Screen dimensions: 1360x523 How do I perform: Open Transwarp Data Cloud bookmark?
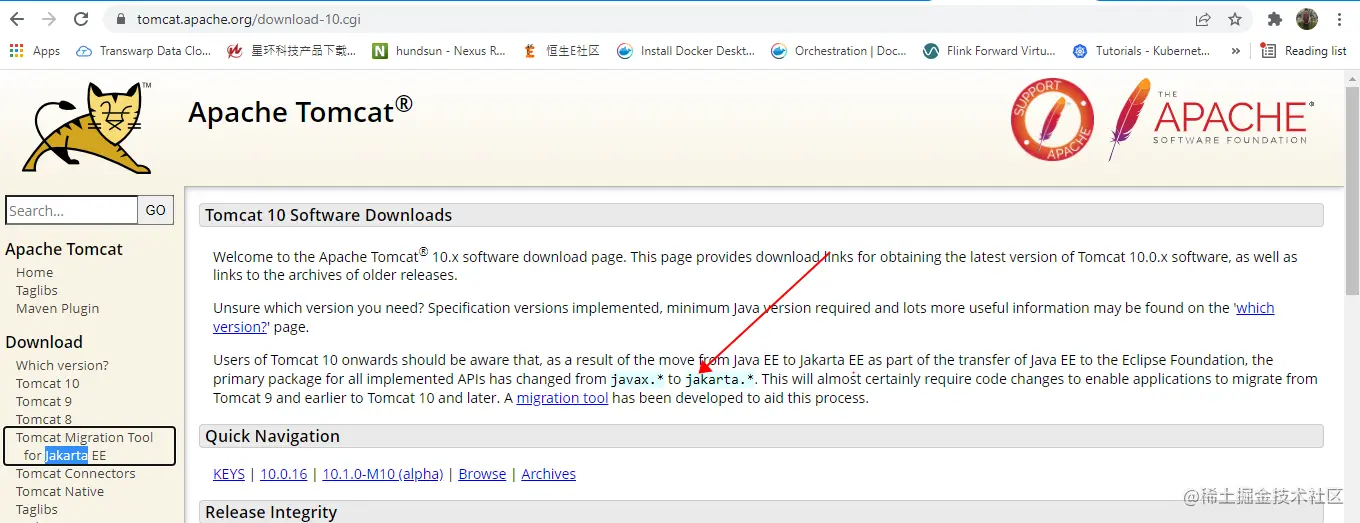click(143, 51)
